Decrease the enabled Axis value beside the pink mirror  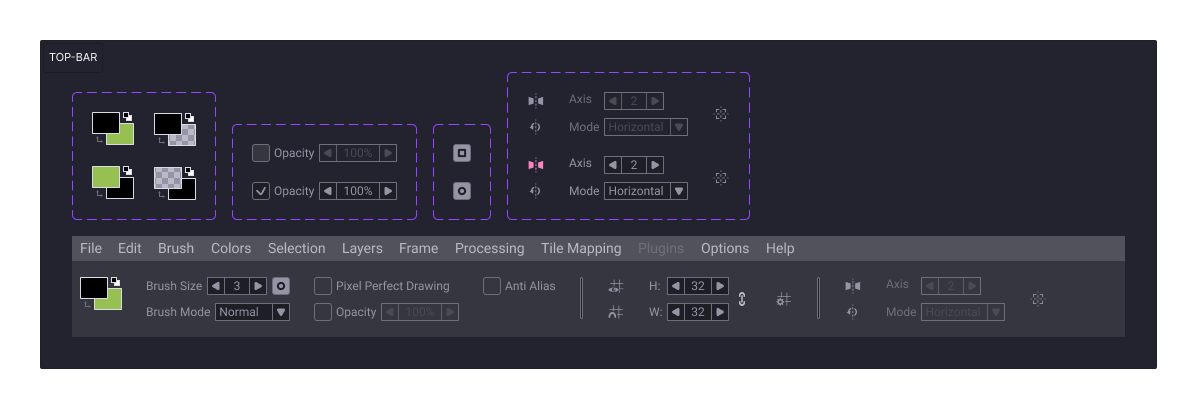click(x=613, y=165)
